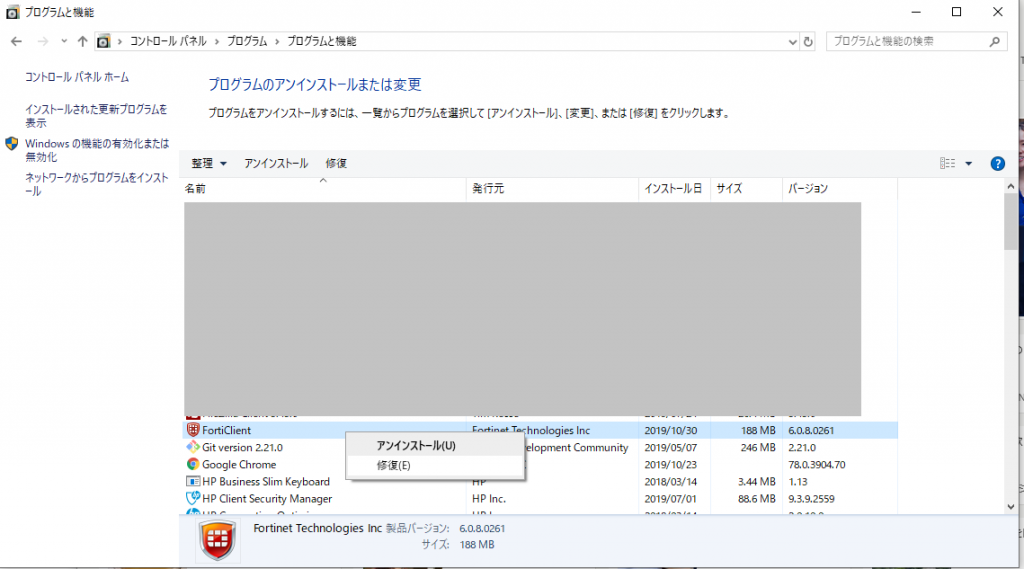
Task: Click the search magnifier icon
Action: 995,41
